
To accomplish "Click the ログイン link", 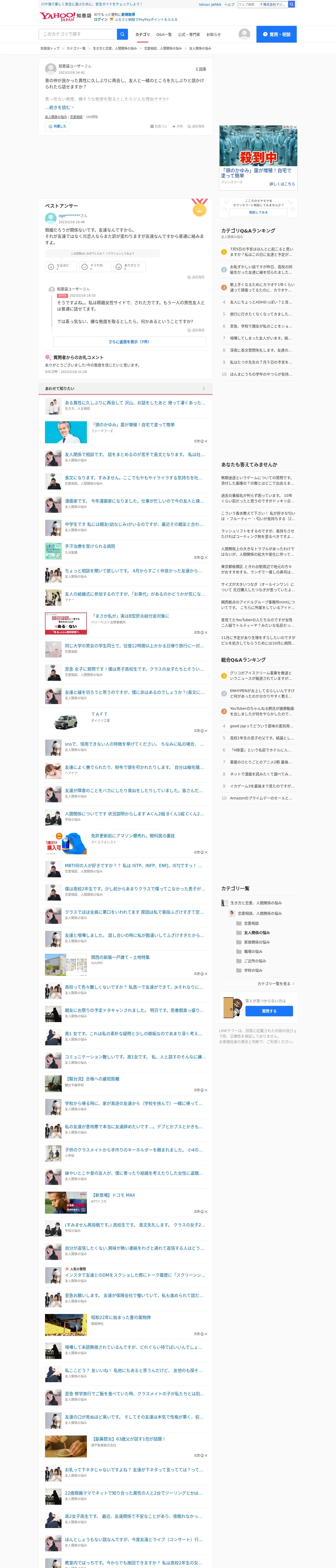I will (x=101, y=20).
